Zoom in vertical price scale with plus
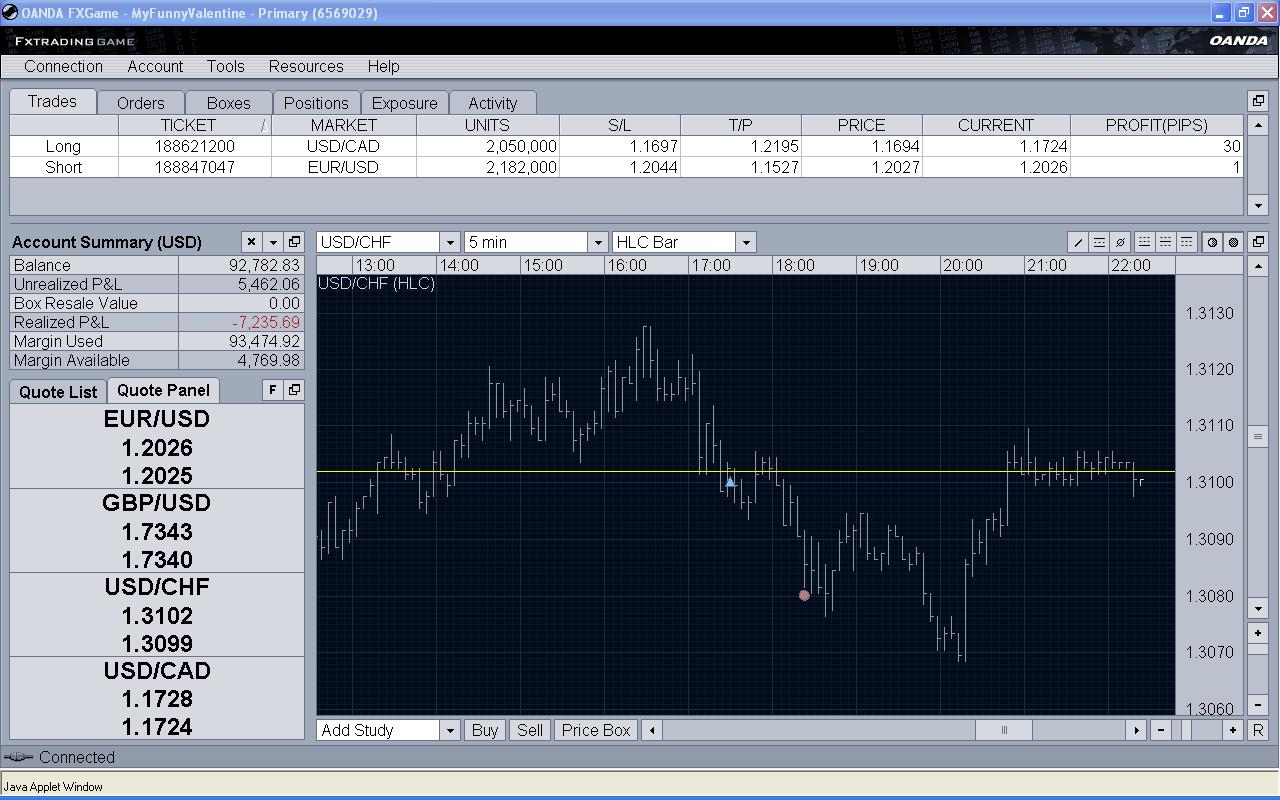This screenshot has height=800, width=1280. 1258,633
